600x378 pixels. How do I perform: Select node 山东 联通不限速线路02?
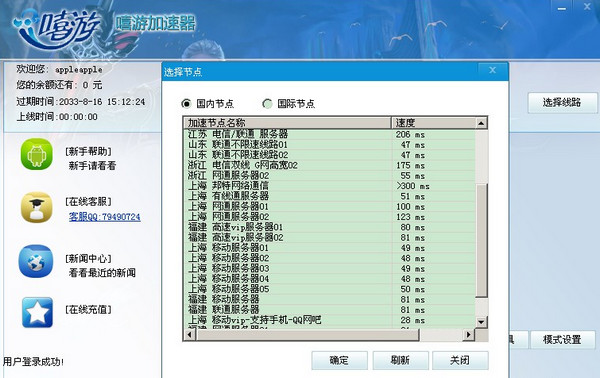point(330,155)
